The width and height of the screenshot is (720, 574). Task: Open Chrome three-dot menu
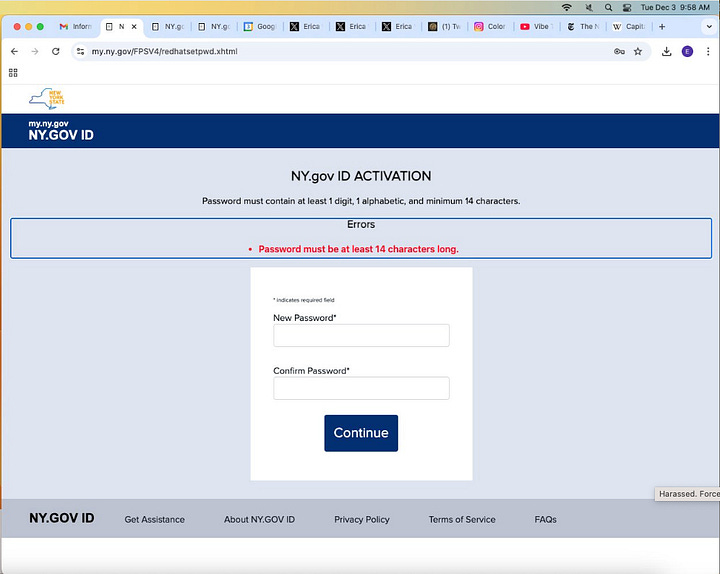point(708,51)
